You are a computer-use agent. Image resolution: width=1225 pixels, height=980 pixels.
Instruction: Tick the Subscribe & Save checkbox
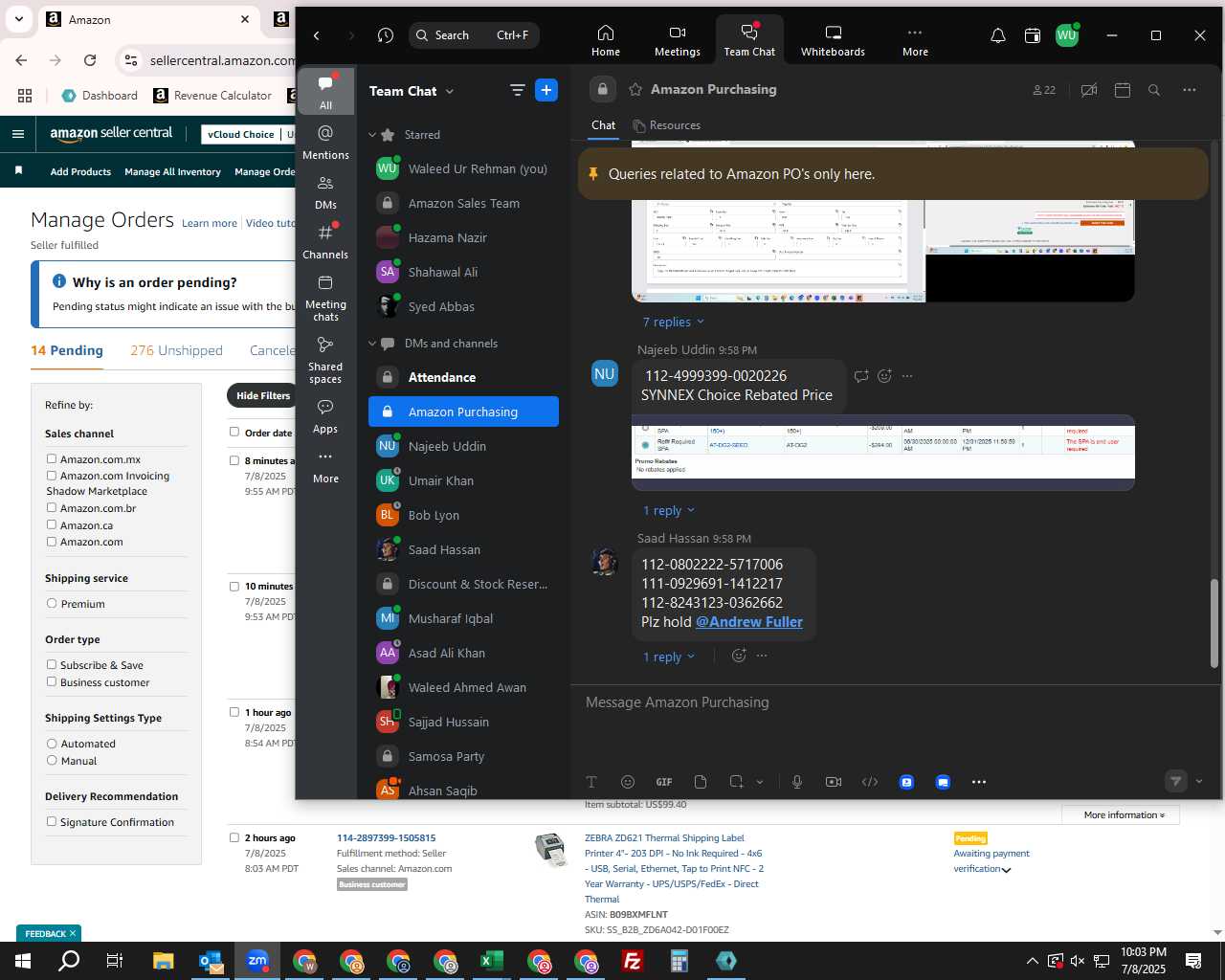(52, 665)
